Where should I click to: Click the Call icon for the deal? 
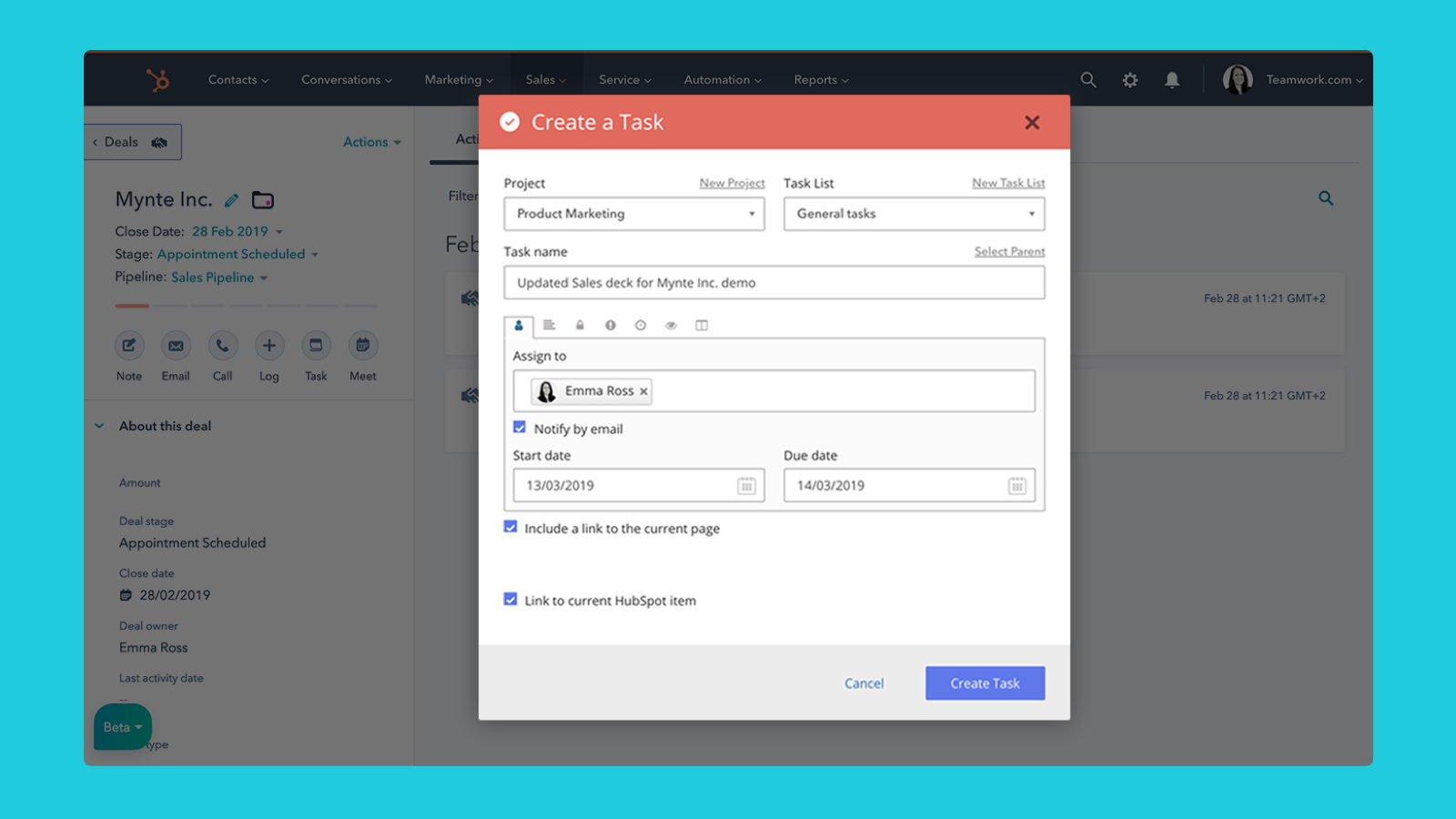(x=222, y=346)
